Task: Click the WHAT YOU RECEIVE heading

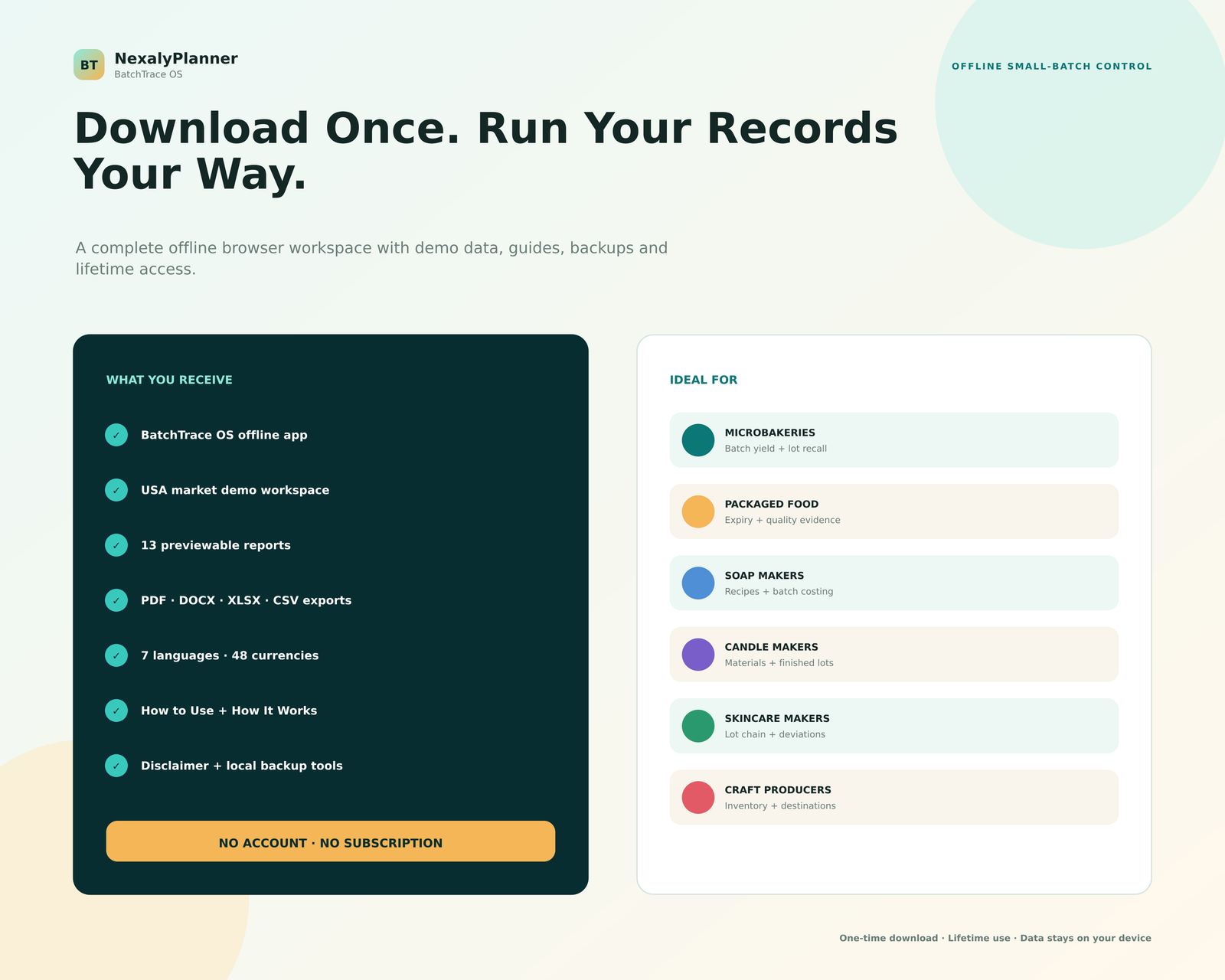Action: pos(169,380)
